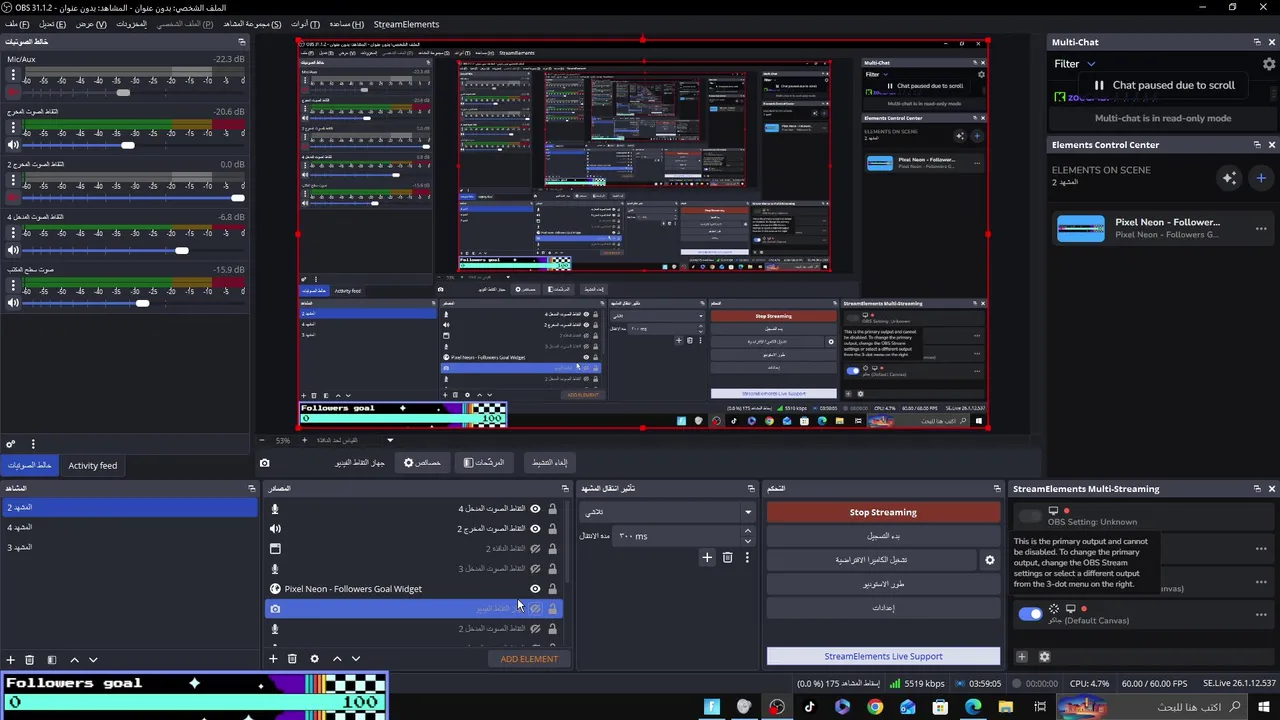Show التقاط النافذة 2 source
Image resolution: width=1280 pixels, height=720 pixels.
(x=535, y=549)
